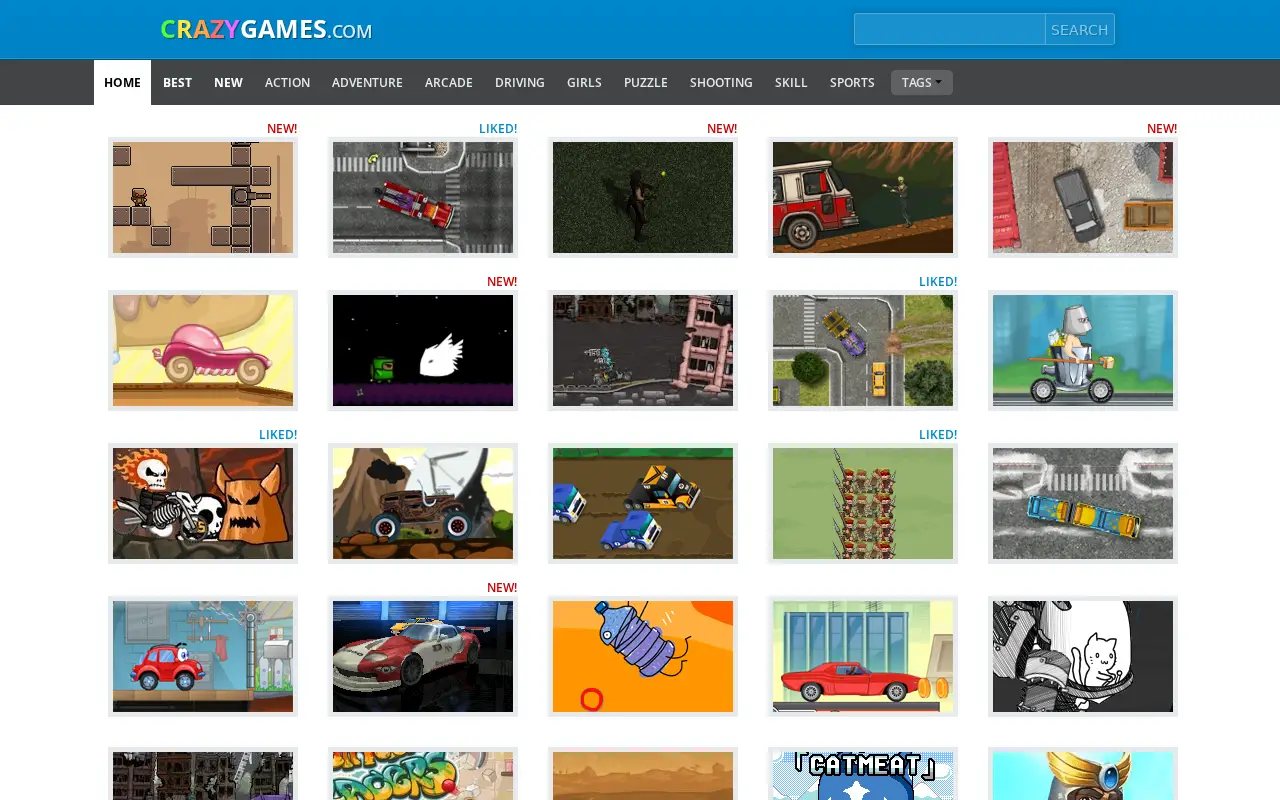Browse the PUZZLE category
This screenshot has height=800, width=1280.
coord(646,82)
